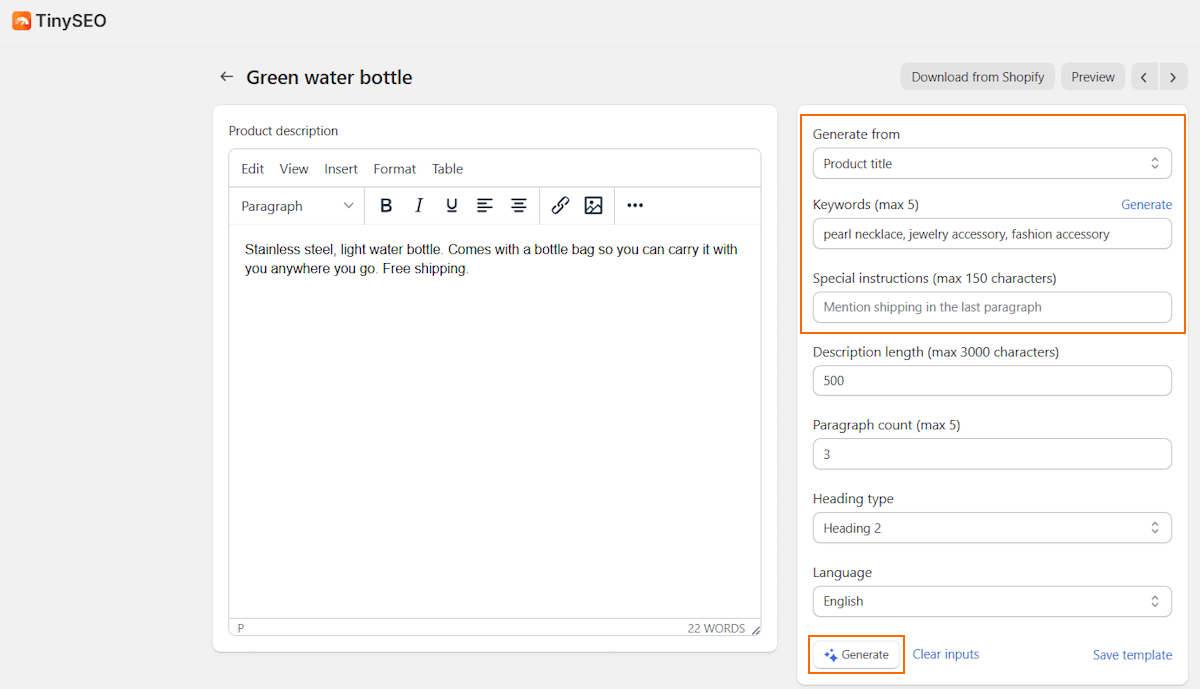
Task: Toggle underline formatting
Action: 452,205
